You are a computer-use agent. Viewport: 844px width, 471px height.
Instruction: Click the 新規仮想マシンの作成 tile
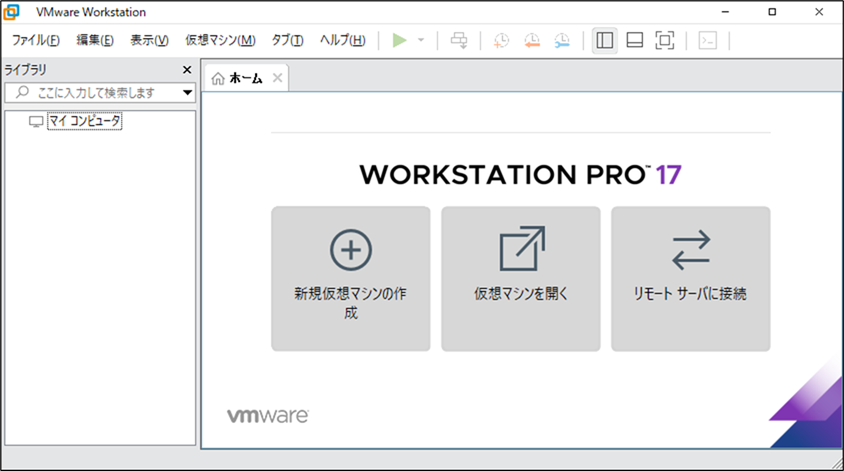[350, 279]
